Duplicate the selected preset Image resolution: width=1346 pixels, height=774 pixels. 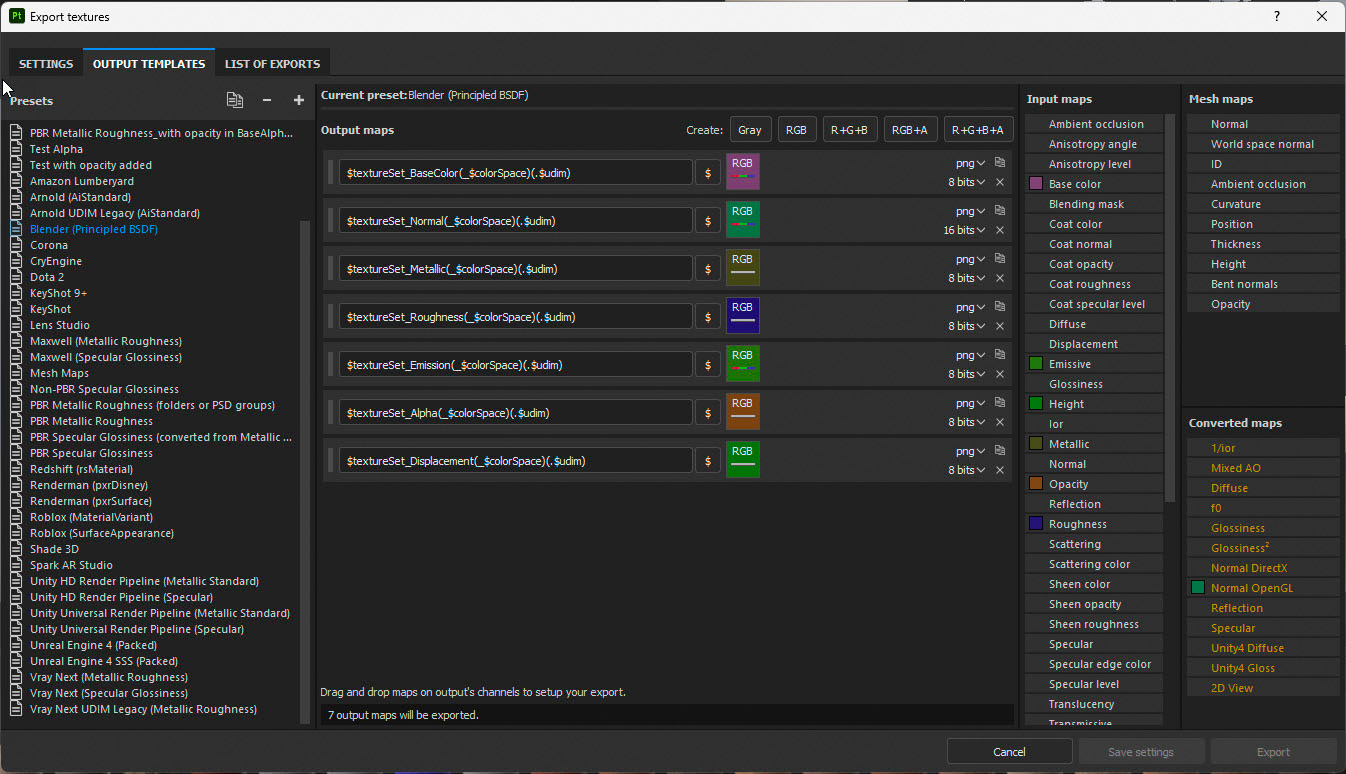pyautogui.click(x=234, y=100)
